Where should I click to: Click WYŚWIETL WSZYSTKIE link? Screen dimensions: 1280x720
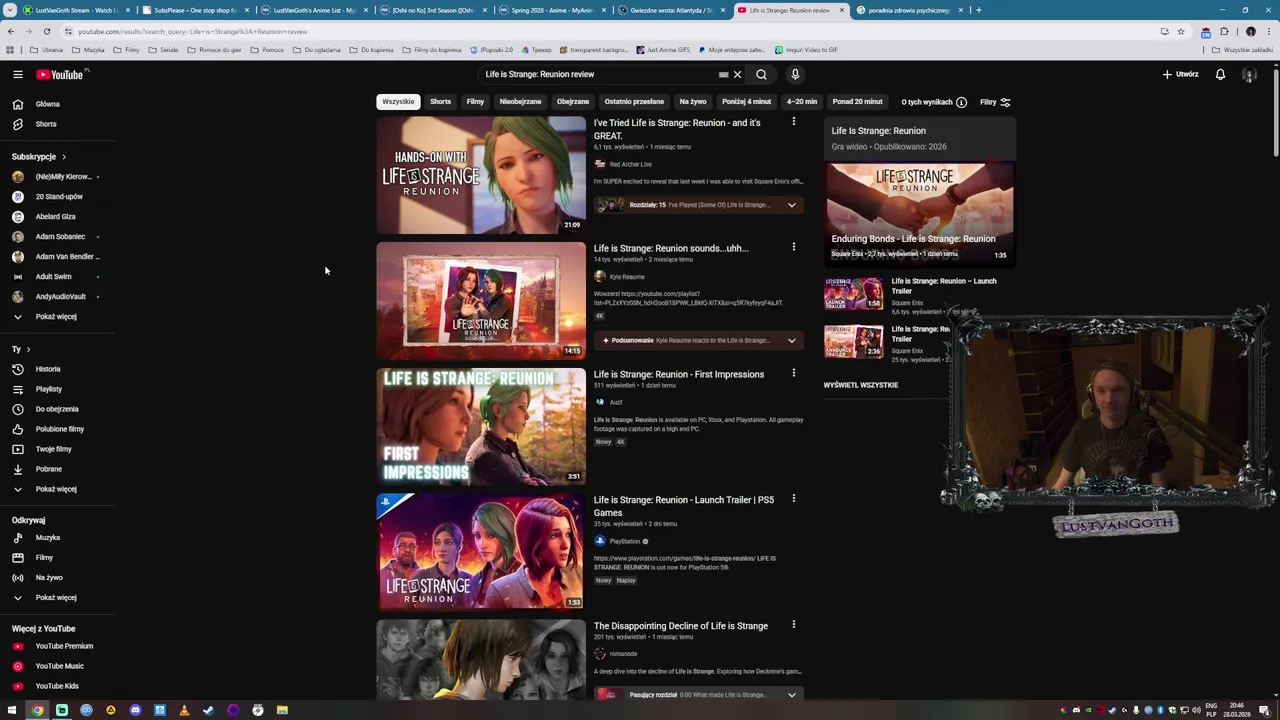click(x=861, y=385)
